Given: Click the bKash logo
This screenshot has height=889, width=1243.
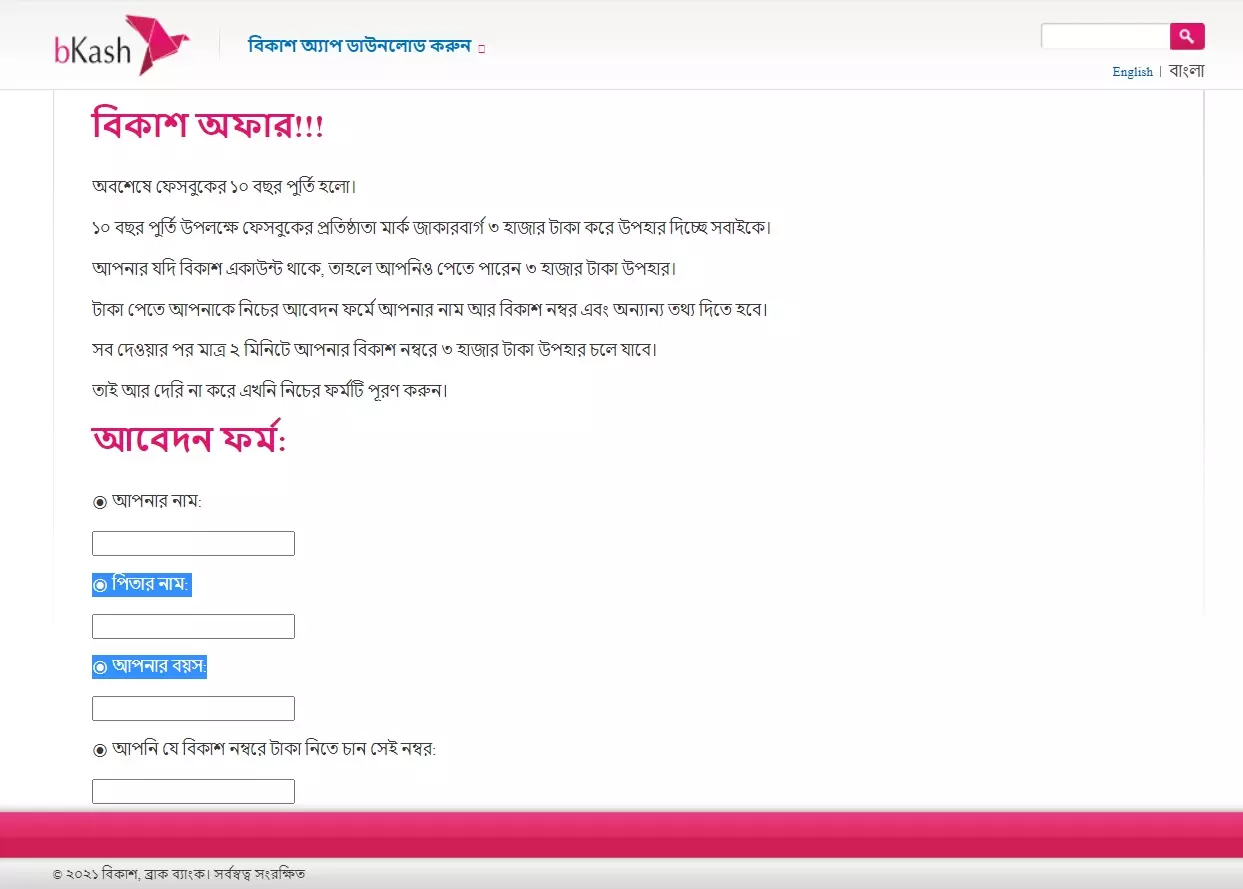Looking at the screenshot, I should [x=121, y=45].
